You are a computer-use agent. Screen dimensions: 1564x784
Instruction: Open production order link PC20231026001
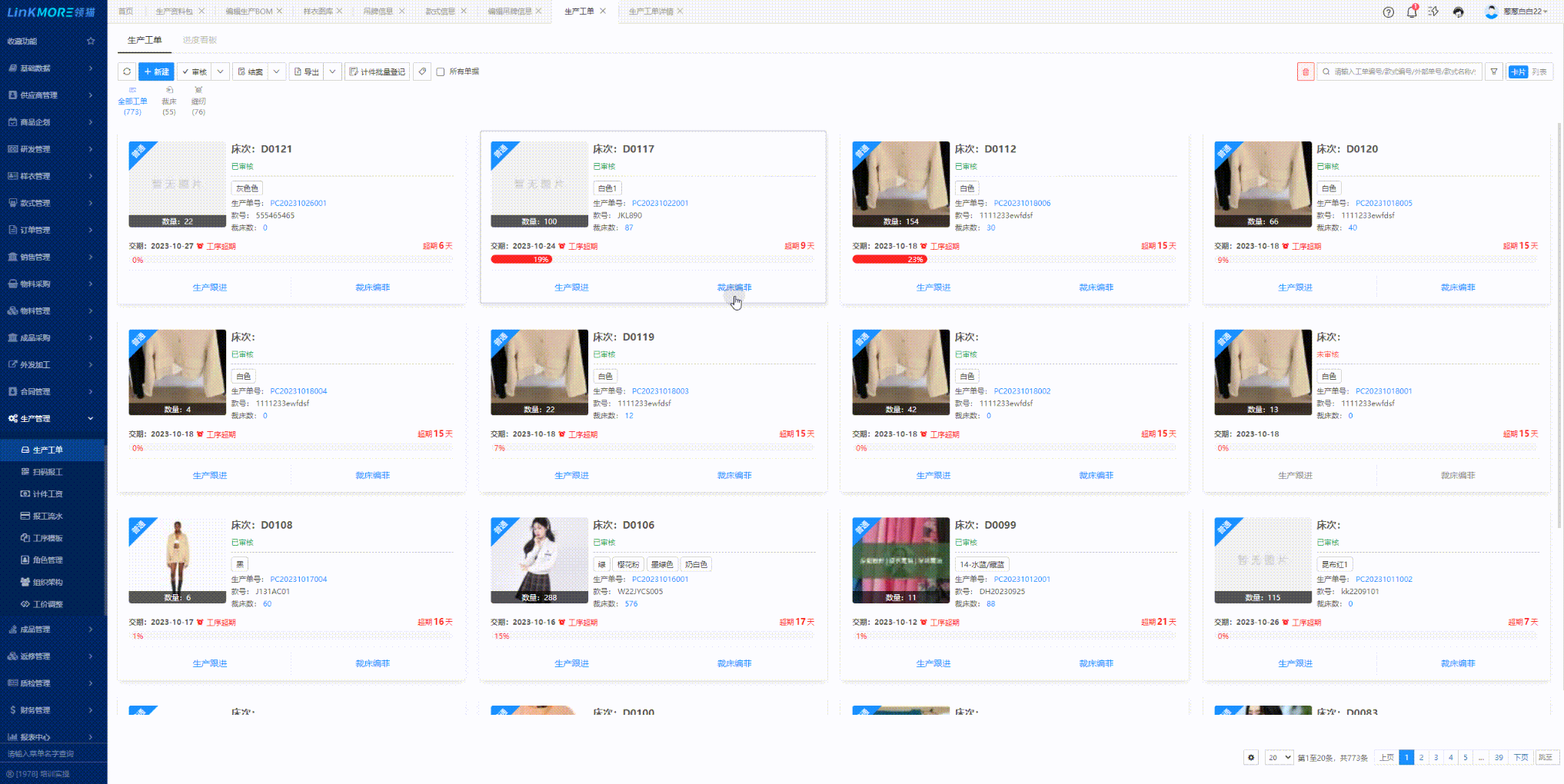[x=298, y=203]
